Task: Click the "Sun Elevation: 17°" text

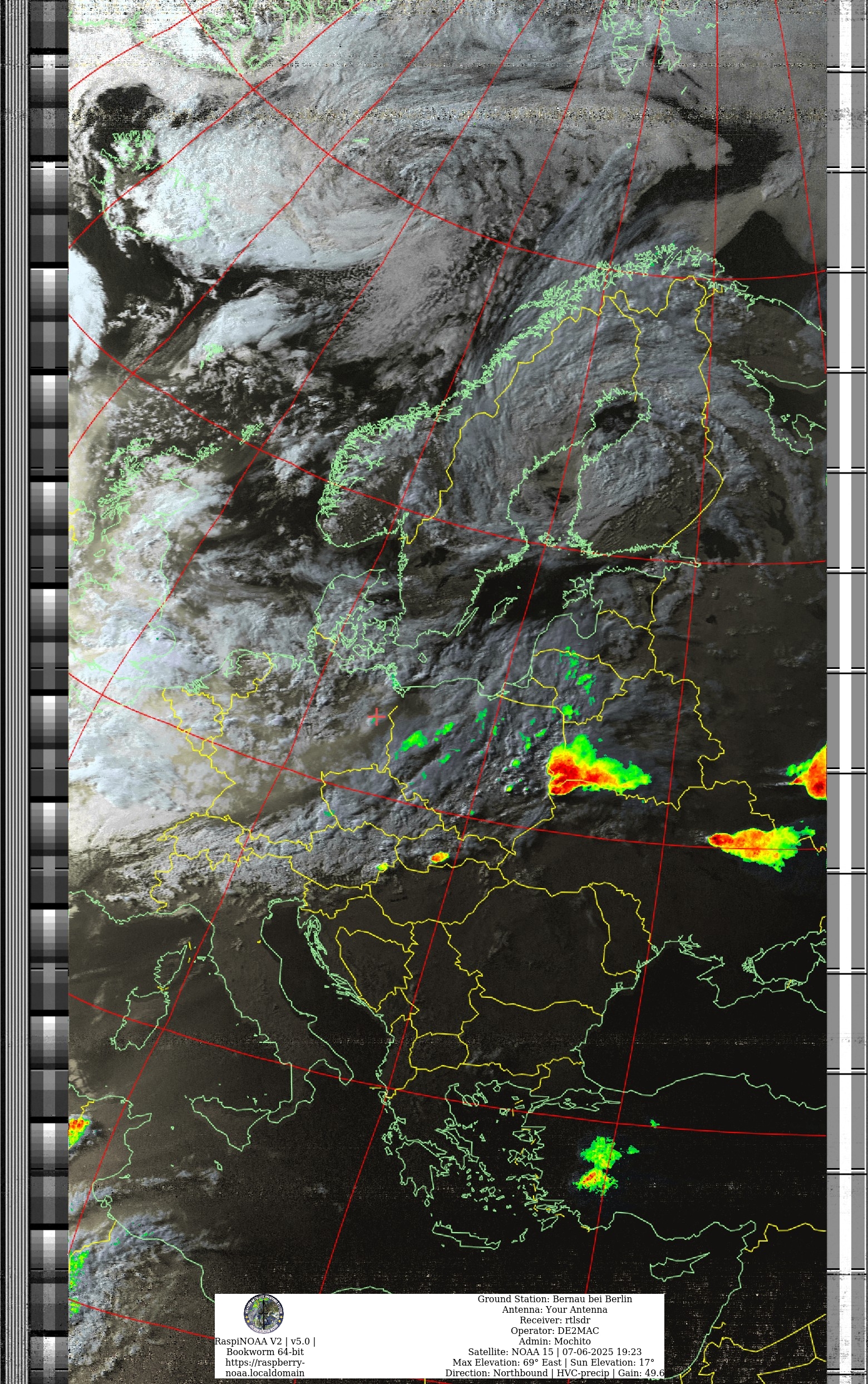Action: click(612, 1362)
